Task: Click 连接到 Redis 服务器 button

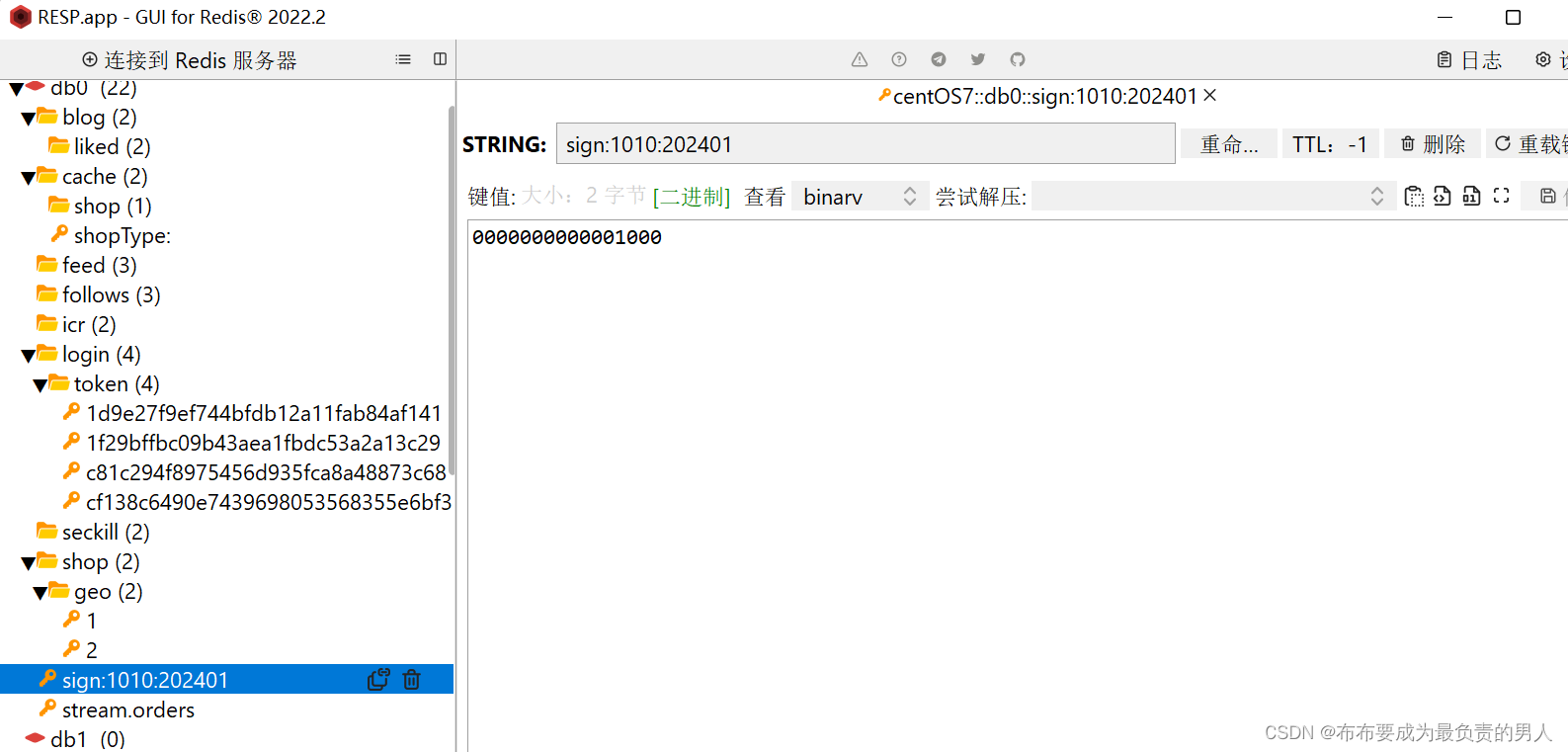Action: click(x=189, y=60)
